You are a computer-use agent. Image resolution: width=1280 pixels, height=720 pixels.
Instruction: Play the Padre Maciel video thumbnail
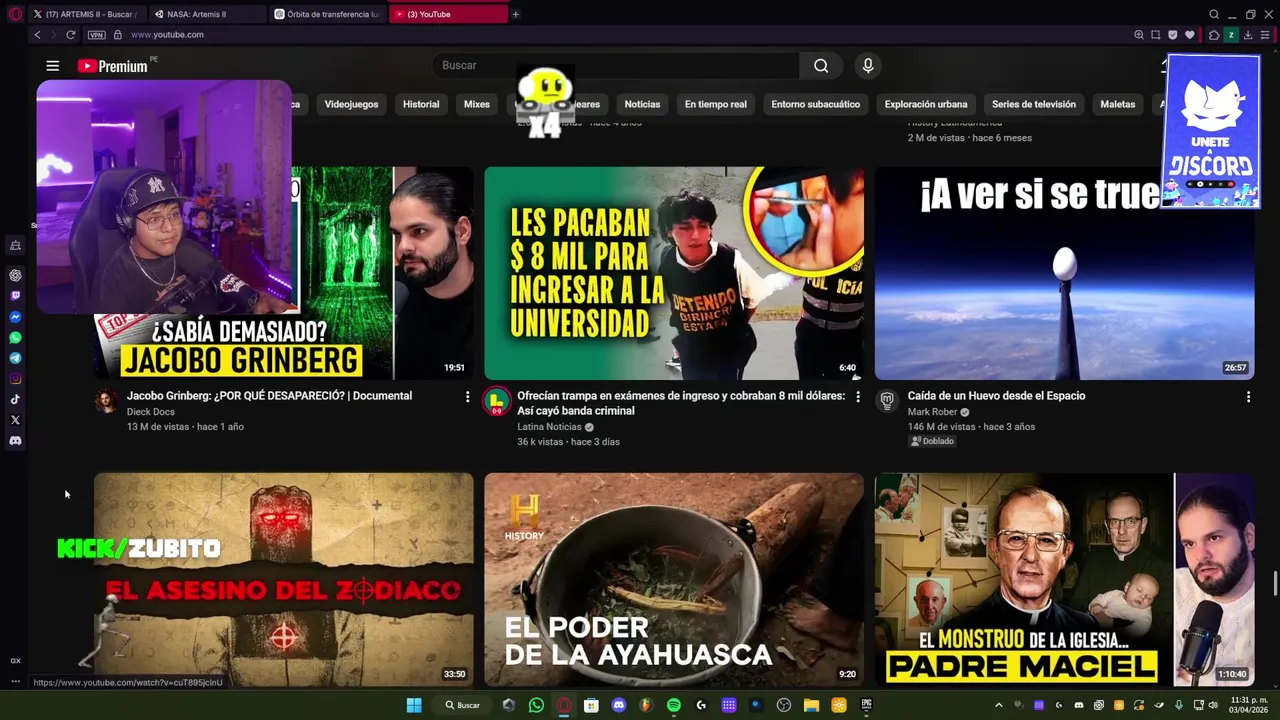[1064, 580]
